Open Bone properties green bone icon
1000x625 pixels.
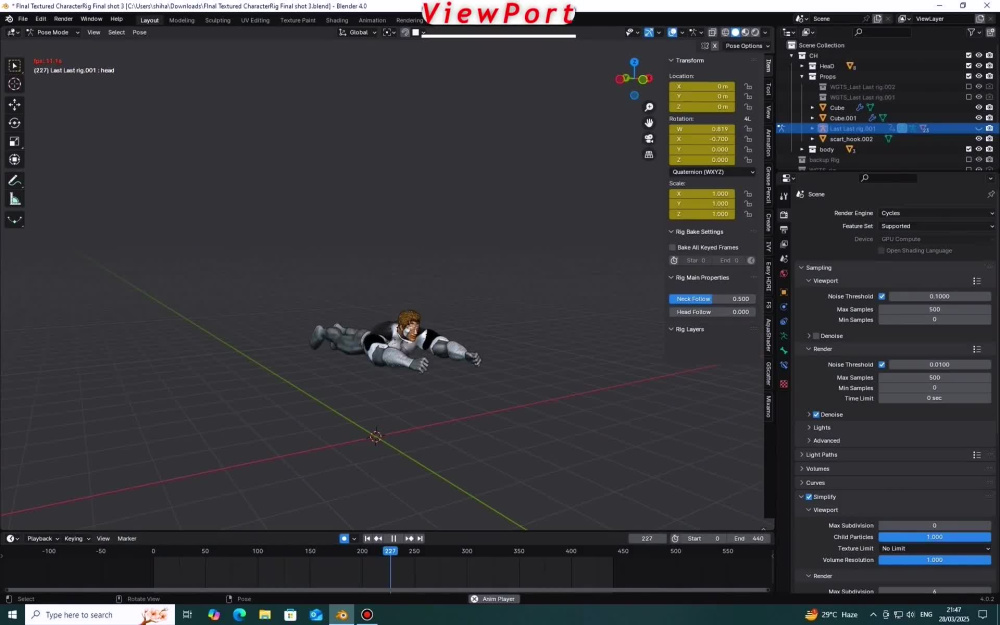[784, 351]
